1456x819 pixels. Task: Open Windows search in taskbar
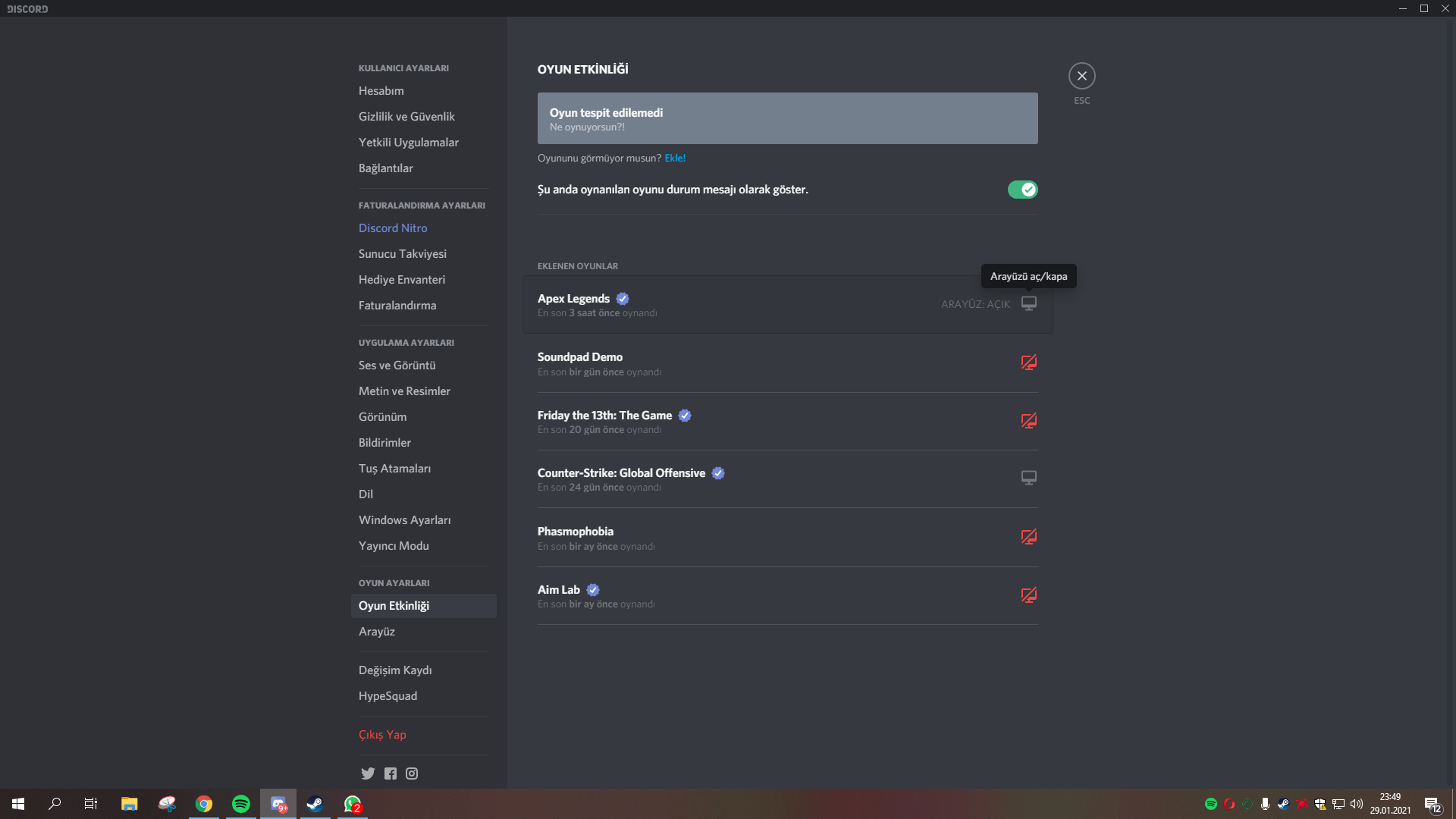(x=55, y=804)
